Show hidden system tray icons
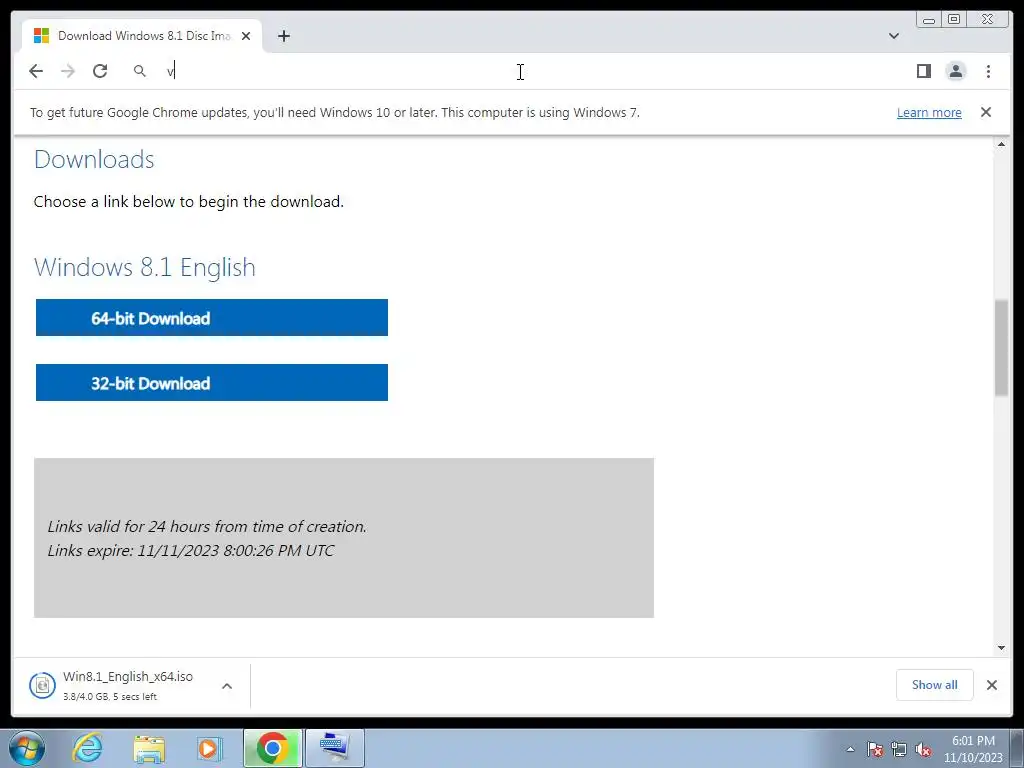This screenshot has width=1024, height=768. click(x=850, y=750)
